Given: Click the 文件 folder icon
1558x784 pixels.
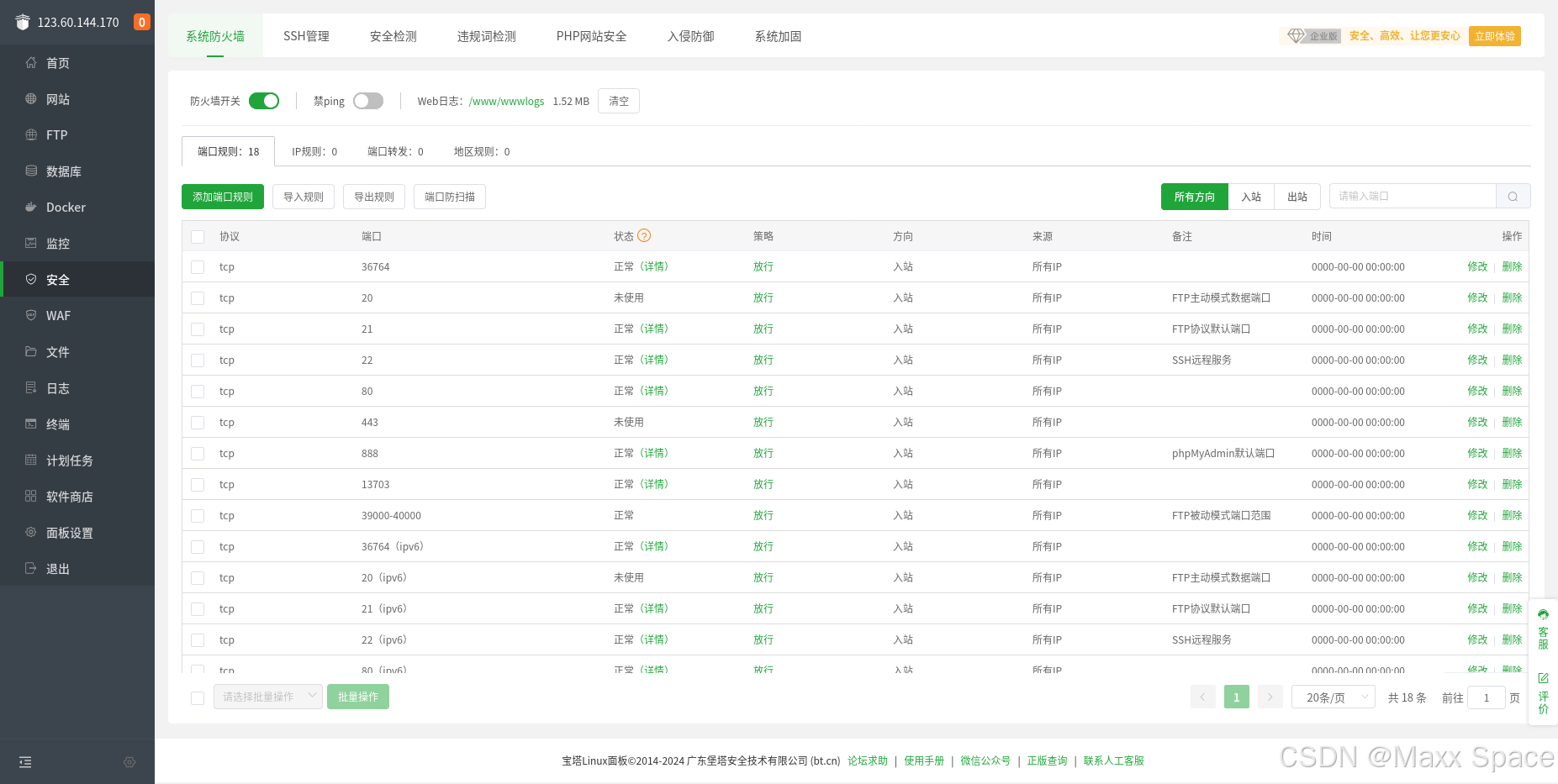Looking at the screenshot, I should click(31, 351).
